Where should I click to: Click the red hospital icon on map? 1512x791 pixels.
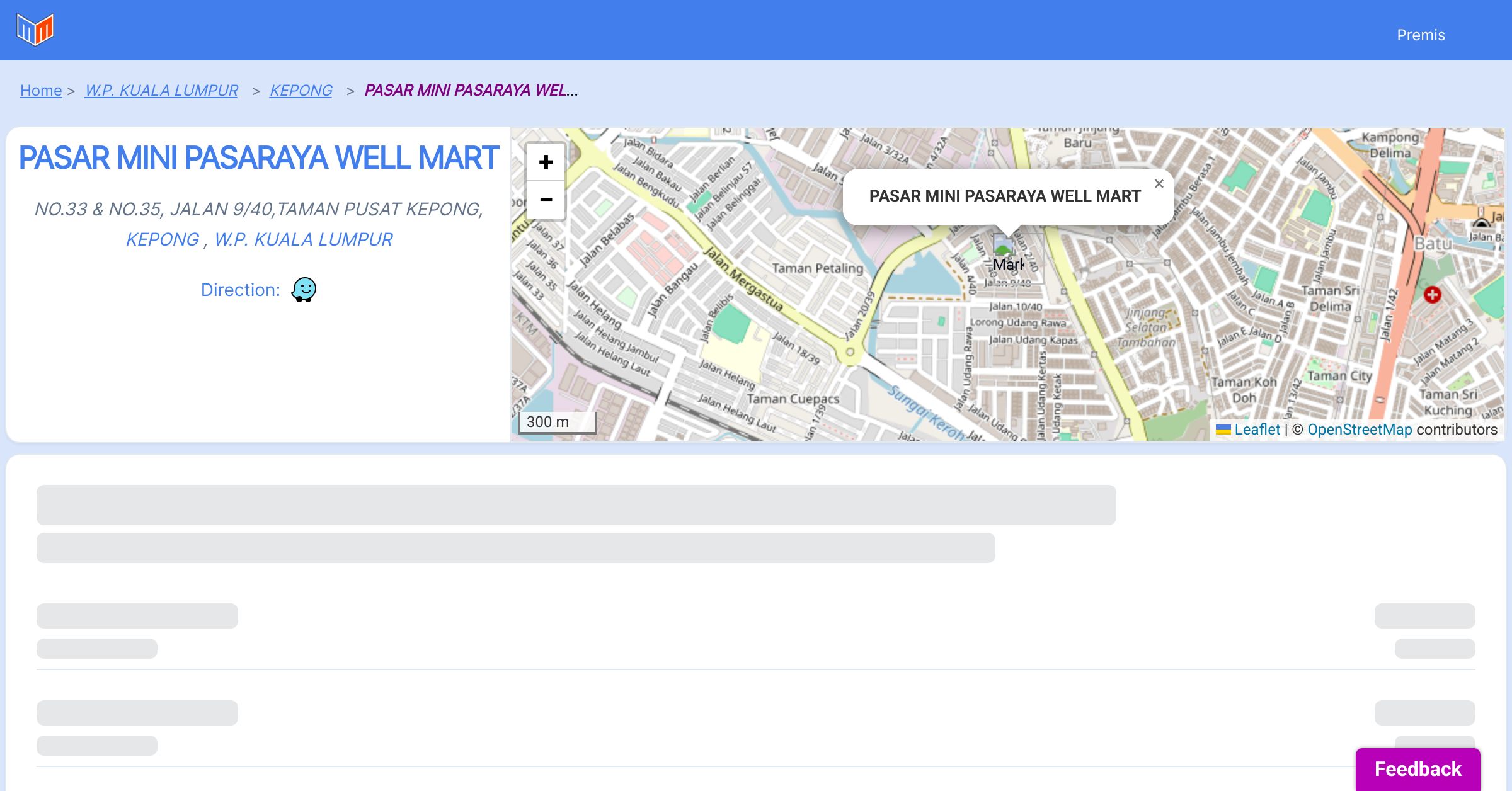1432,294
